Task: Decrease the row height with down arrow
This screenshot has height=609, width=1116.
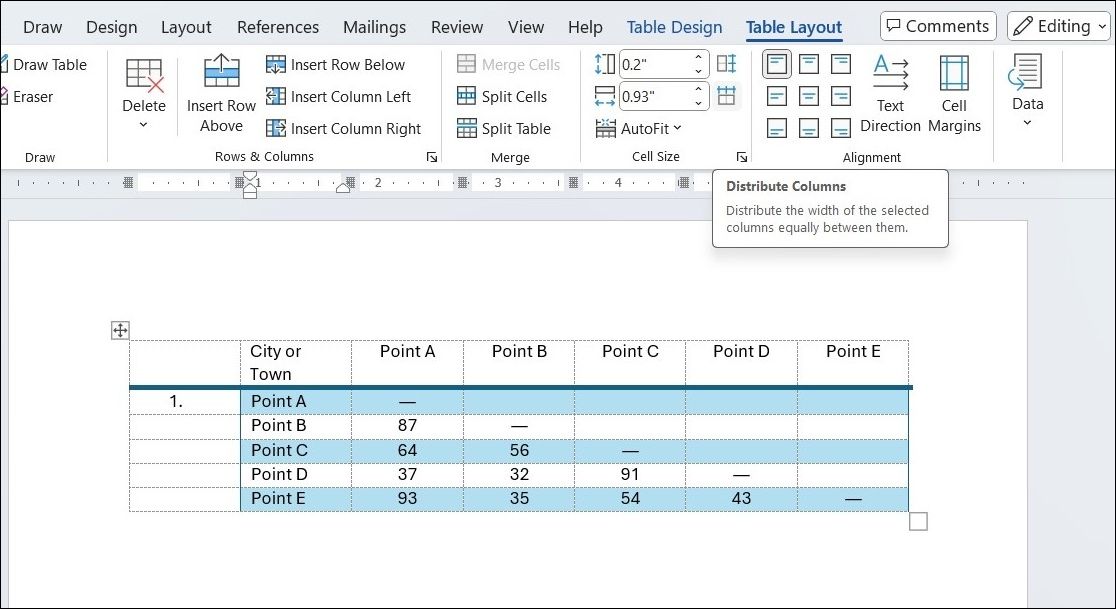Action: point(699,71)
